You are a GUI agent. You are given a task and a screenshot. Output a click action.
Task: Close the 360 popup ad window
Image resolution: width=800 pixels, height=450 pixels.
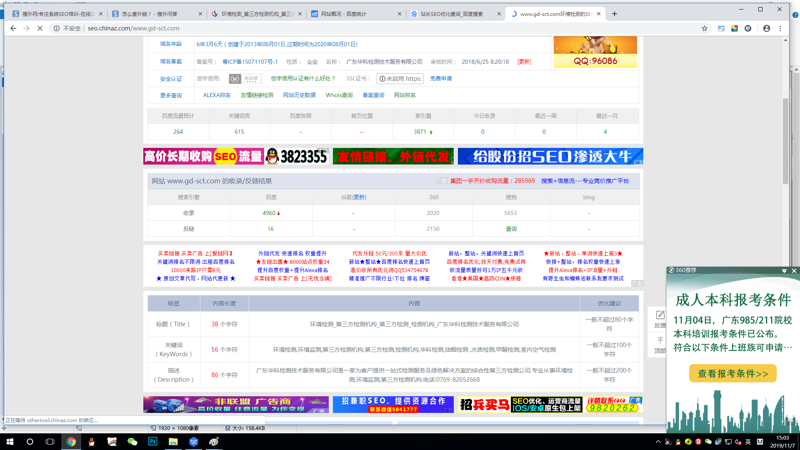tap(794, 270)
